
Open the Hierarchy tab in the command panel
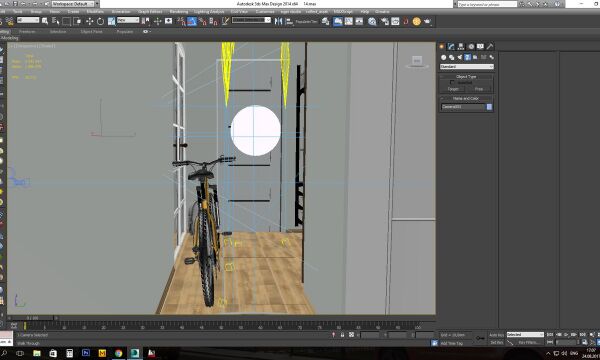tap(461, 46)
